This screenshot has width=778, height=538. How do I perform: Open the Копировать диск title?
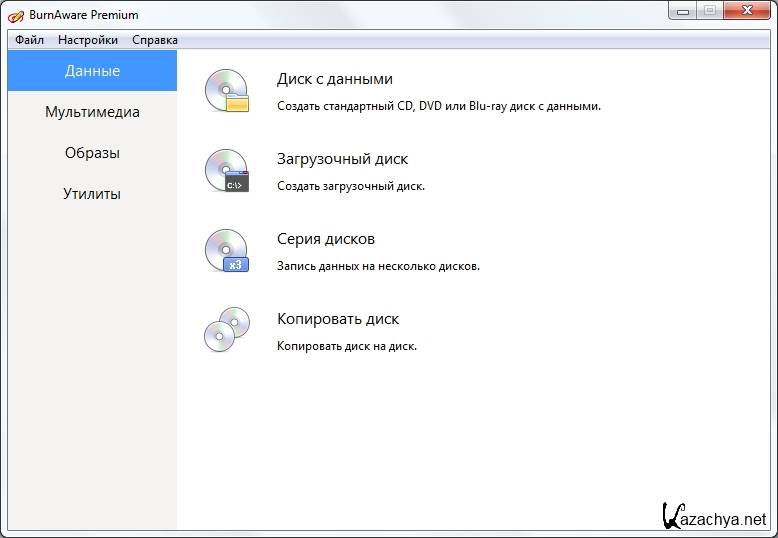tap(337, 319)
